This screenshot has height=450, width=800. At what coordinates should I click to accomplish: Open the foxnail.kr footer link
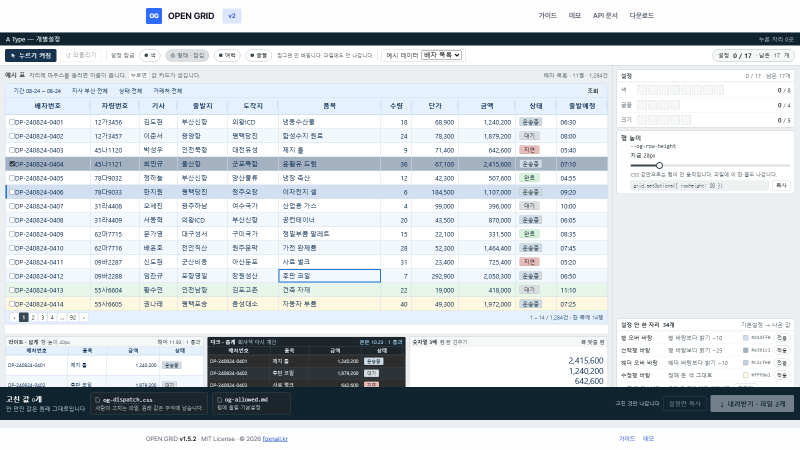(x=275, y=439)
